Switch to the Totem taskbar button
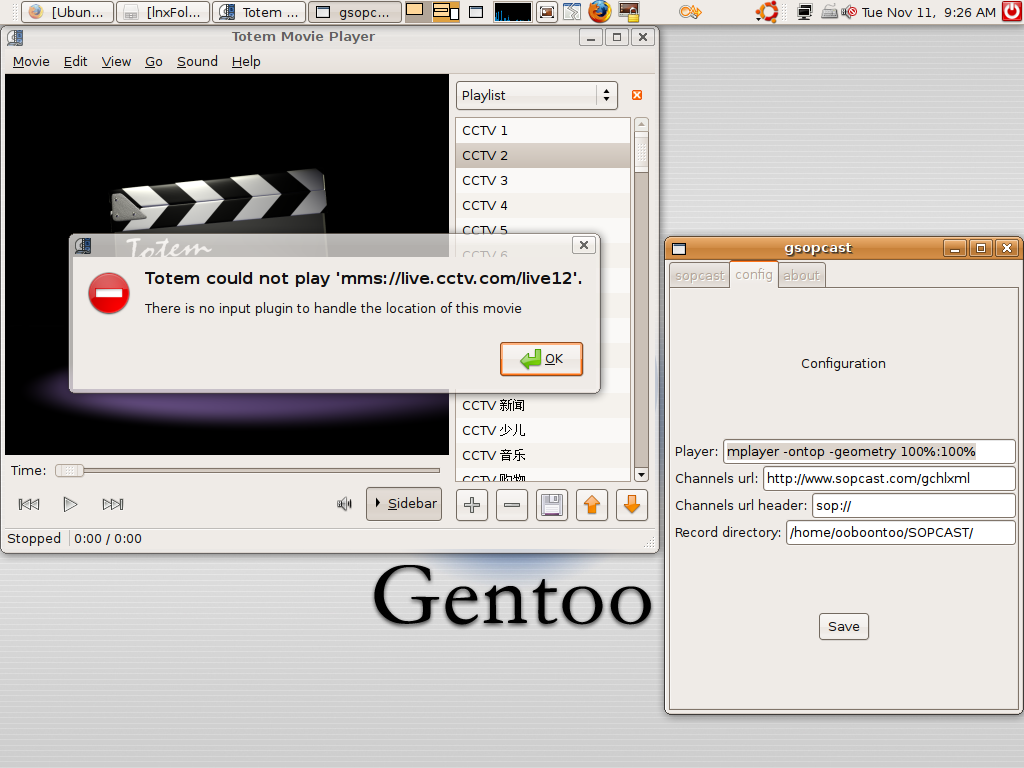Image resolution: width=1024 pixels, height=768 pixels. tap(259, 12)
